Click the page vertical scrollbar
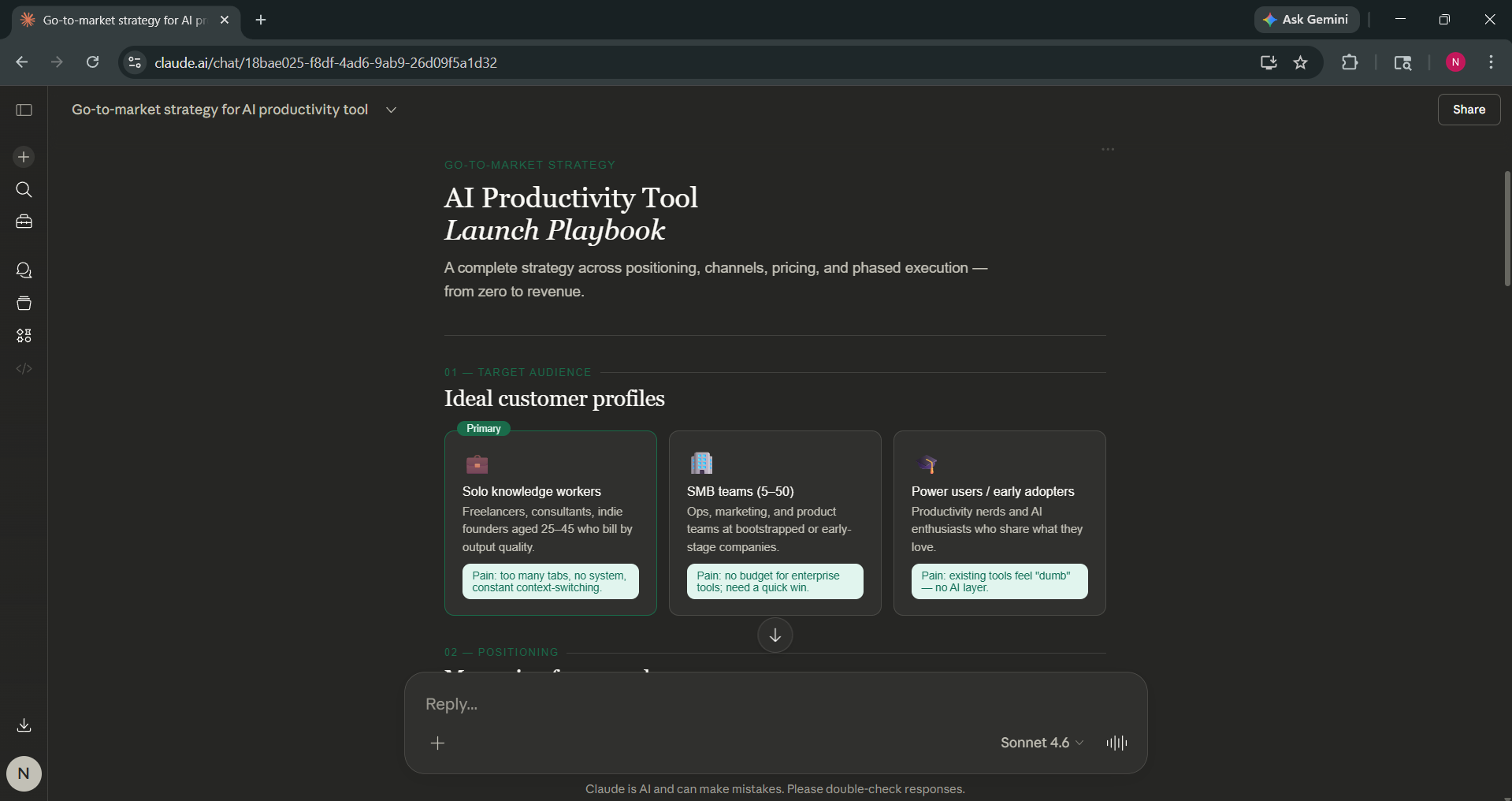This screenshot has width=1512, height=801. tap(1506, 229)
